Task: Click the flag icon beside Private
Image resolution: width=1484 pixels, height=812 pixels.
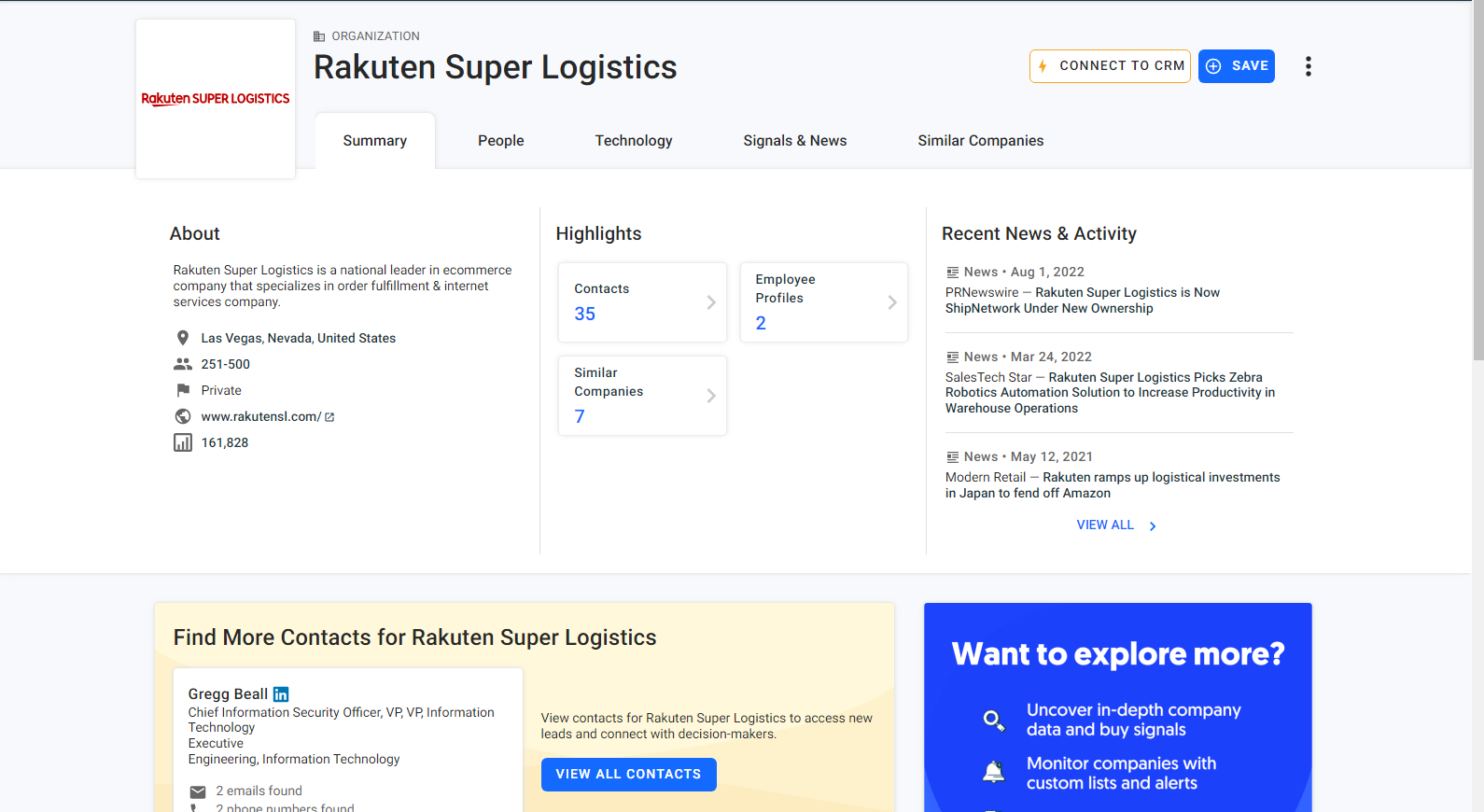Action: point(183,390)
